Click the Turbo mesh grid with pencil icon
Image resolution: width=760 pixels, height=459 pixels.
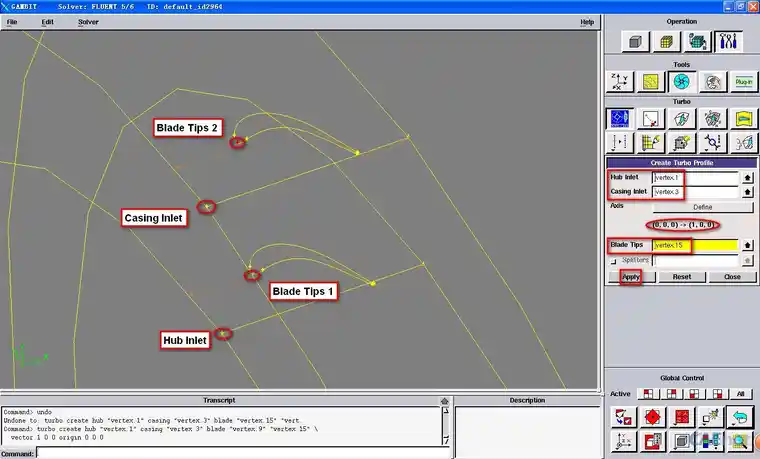tap(650, 142)
